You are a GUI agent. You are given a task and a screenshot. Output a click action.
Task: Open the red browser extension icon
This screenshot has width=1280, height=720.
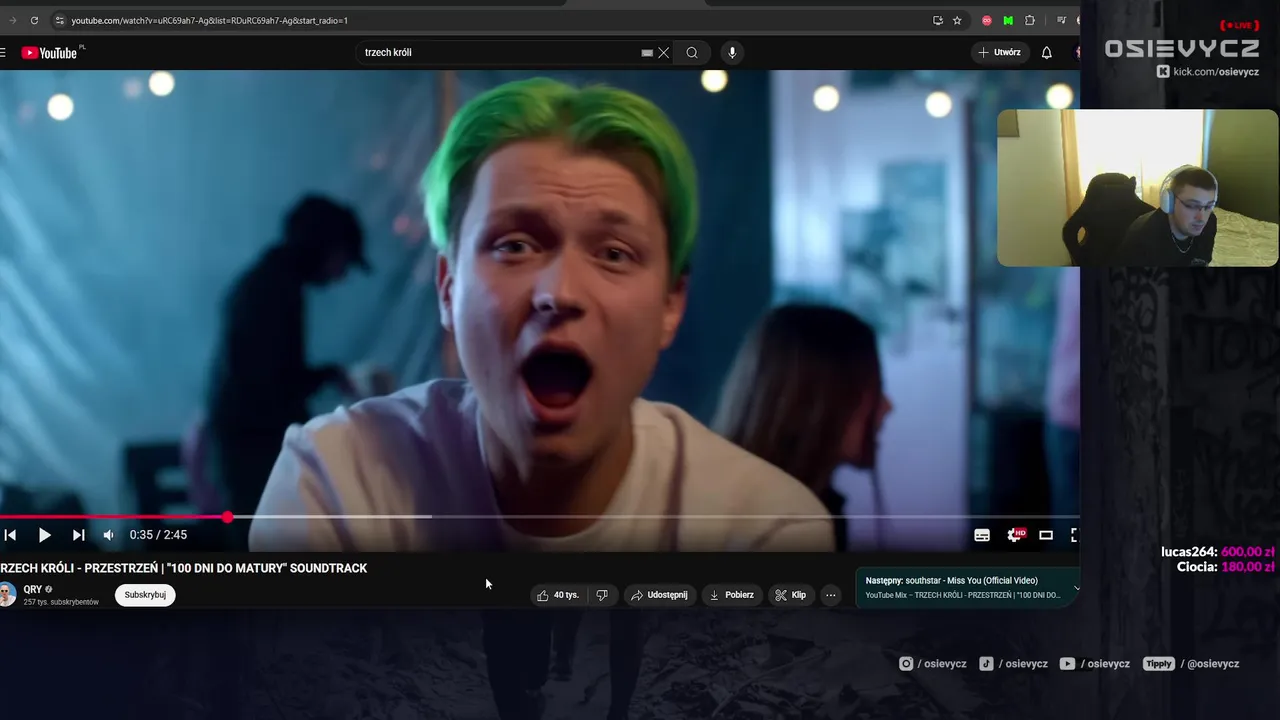click(987, 20)
